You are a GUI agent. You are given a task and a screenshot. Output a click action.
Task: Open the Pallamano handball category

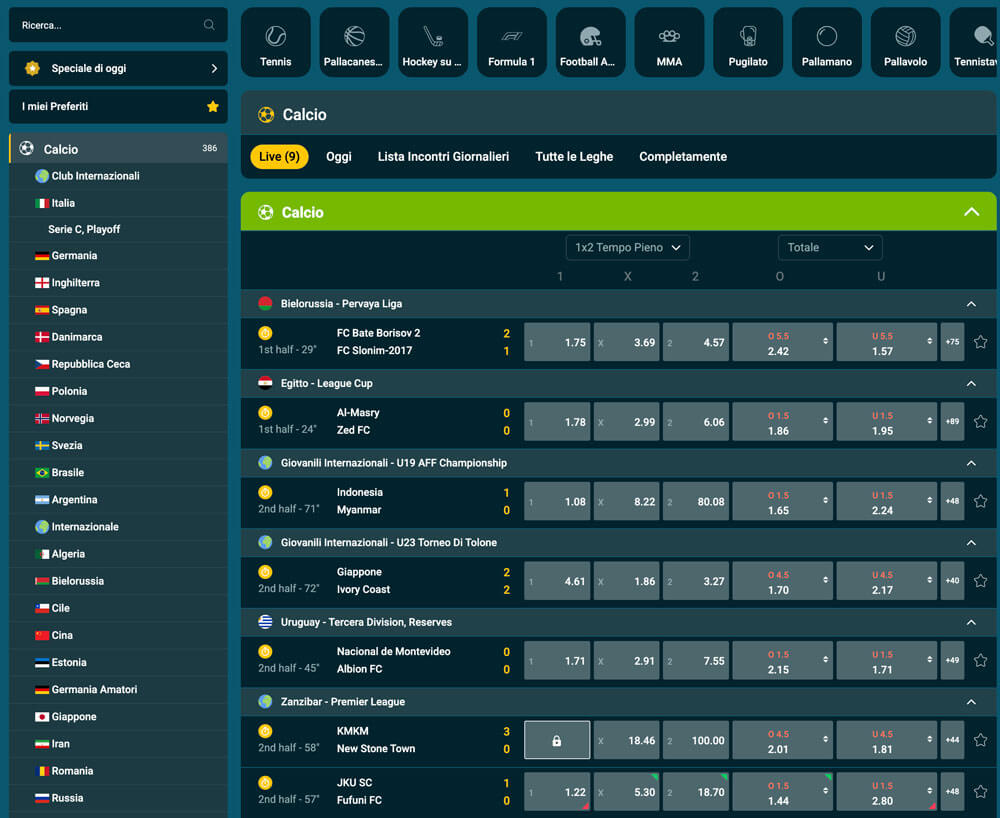[x=827, y=43]
